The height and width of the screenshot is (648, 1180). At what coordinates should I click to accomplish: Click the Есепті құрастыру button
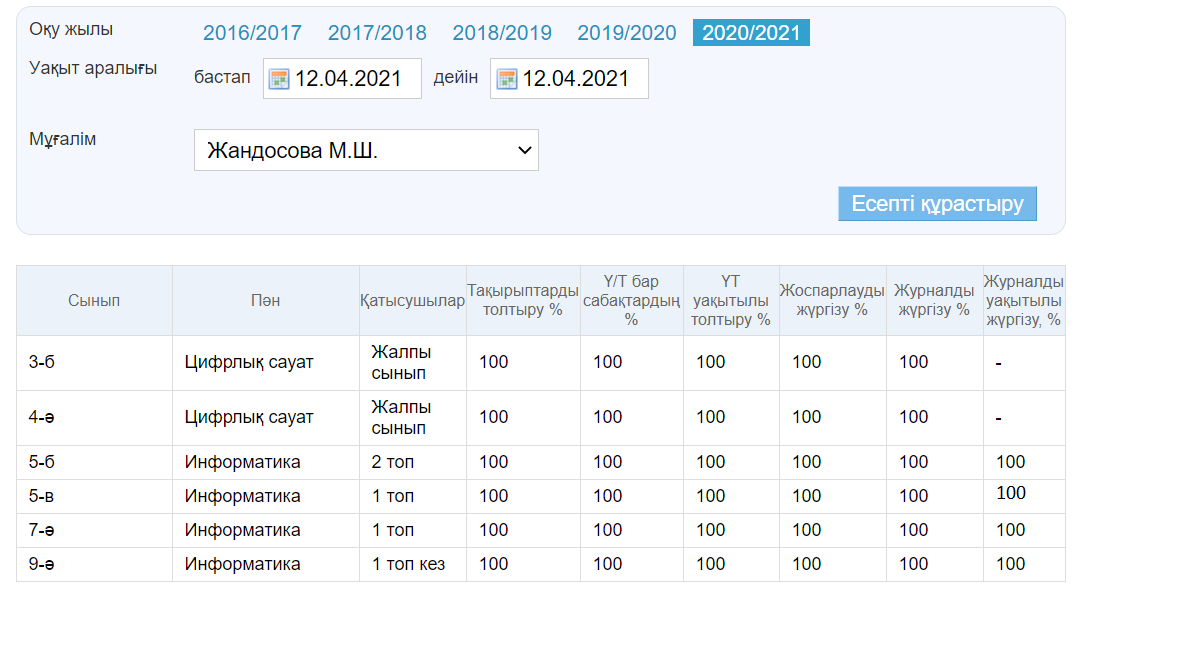point(938,203)
